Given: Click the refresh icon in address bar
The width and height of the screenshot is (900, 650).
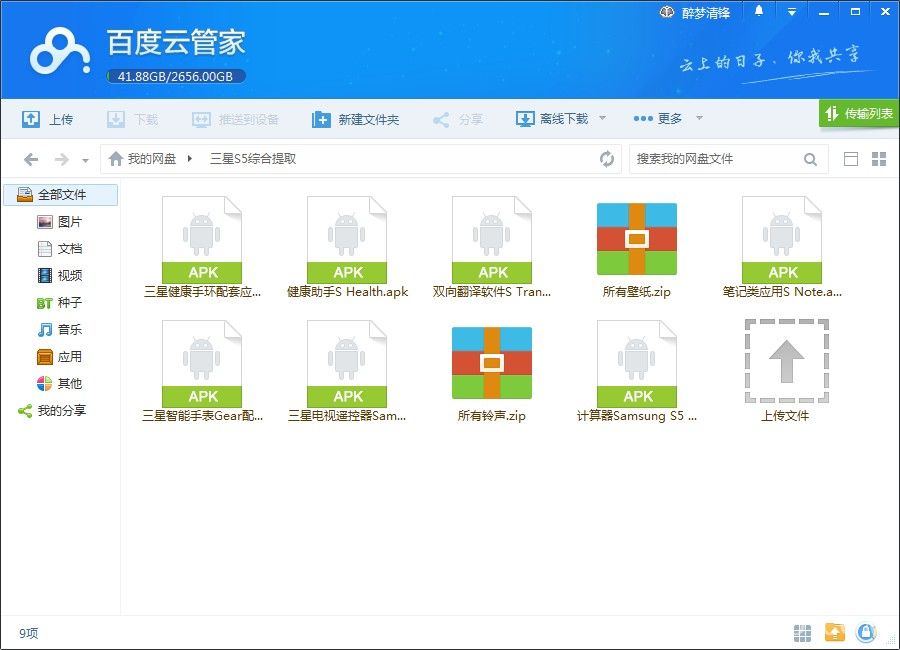Looking at the screenshot, I should tap(607, 158).
